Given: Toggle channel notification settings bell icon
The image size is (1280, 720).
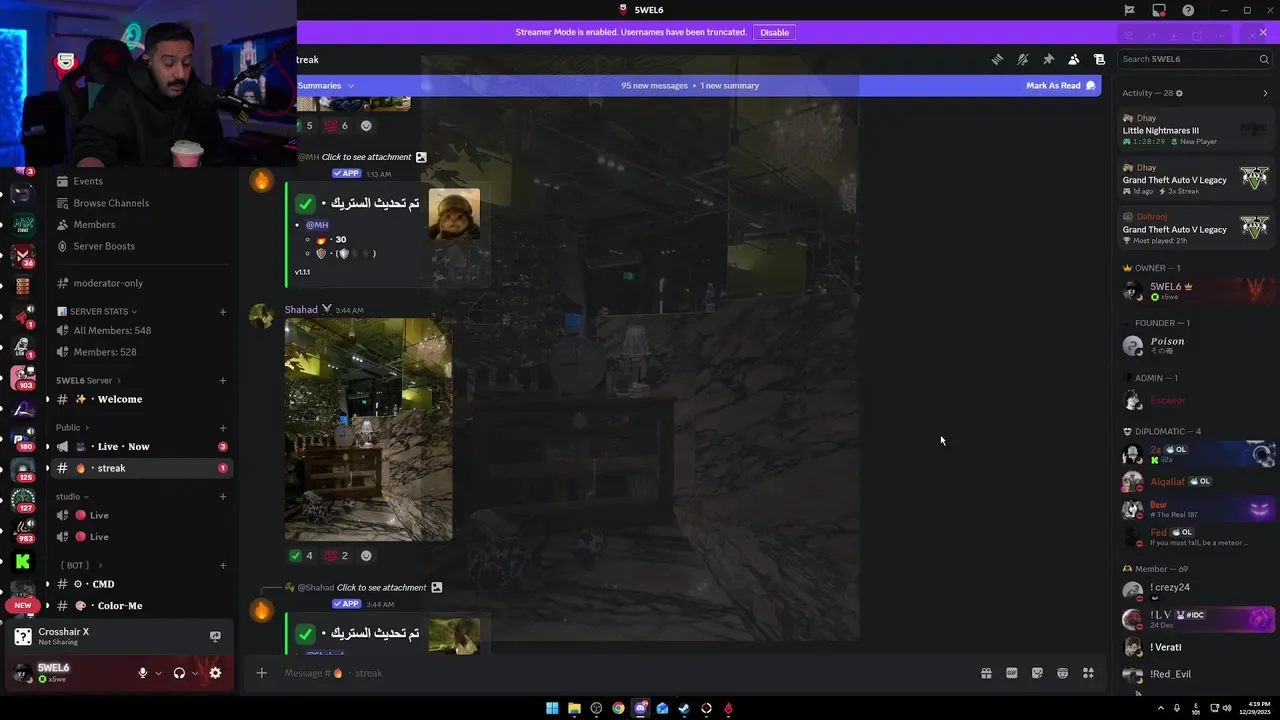Looking at the screenshot, I should click(1022, 59).
